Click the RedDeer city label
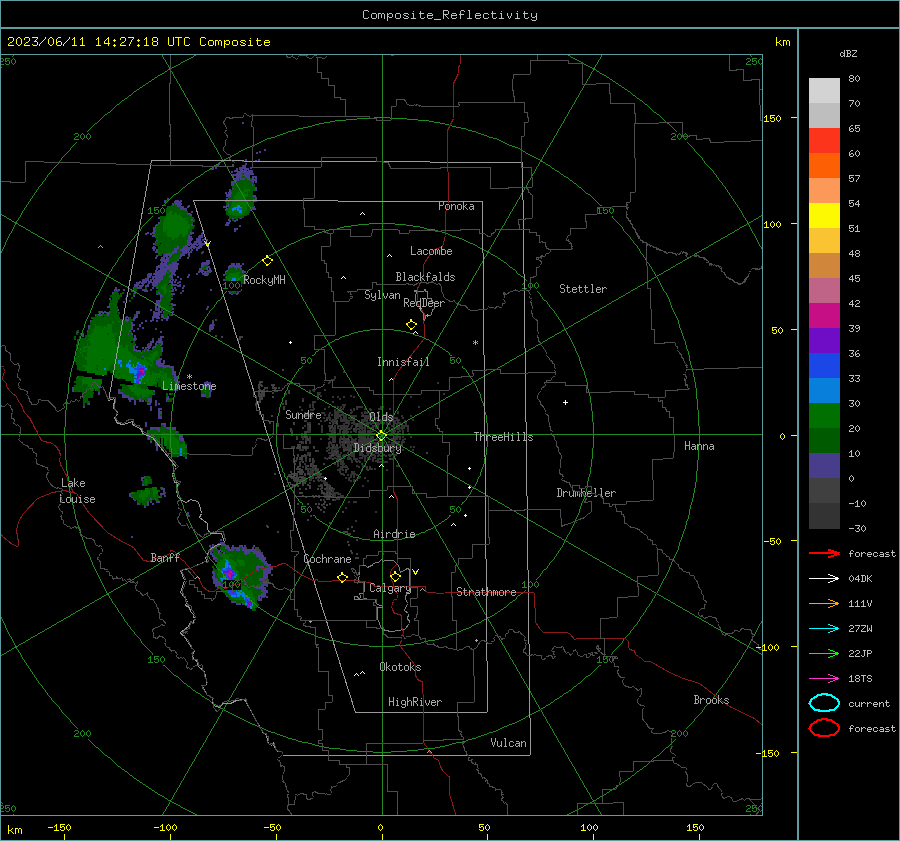The width and height of the screenshot is (900, 841). (x=424, y=303)
